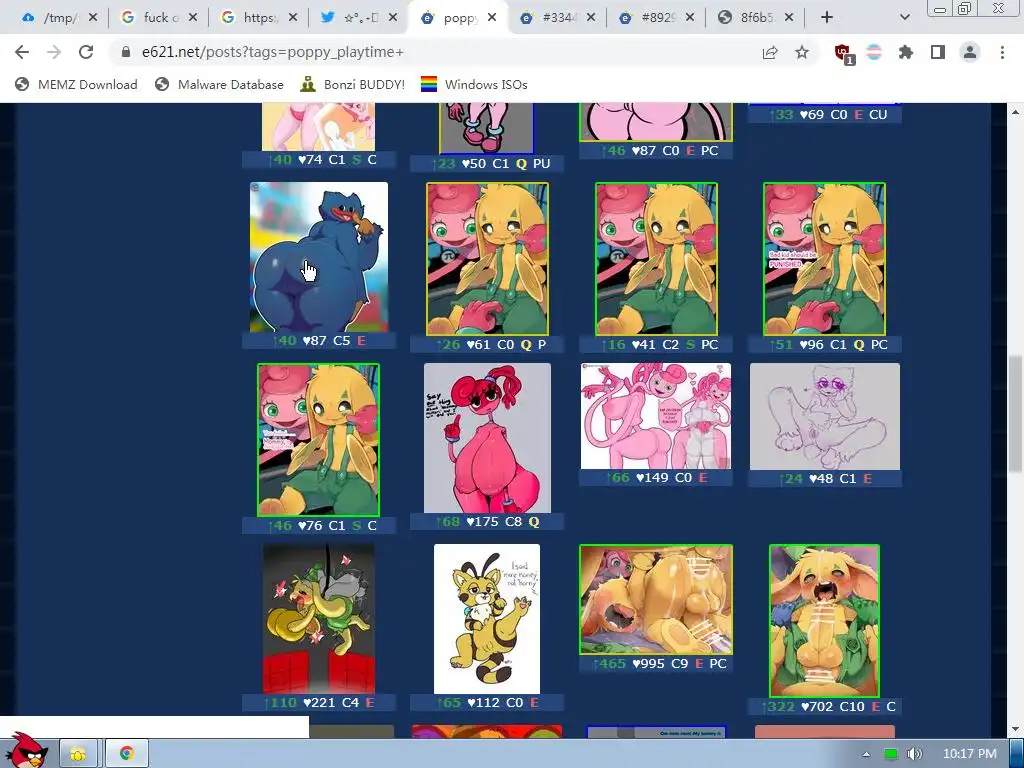The image size is (1024, 768).
Task: View site information via the lock icon
Action: point(126,52)
